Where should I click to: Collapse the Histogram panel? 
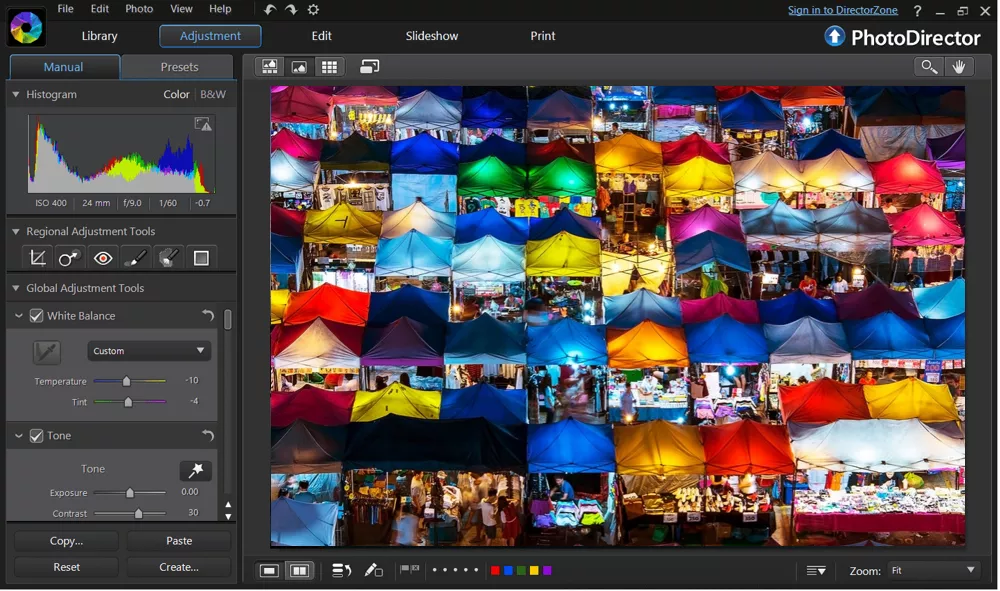pos(14,94)
